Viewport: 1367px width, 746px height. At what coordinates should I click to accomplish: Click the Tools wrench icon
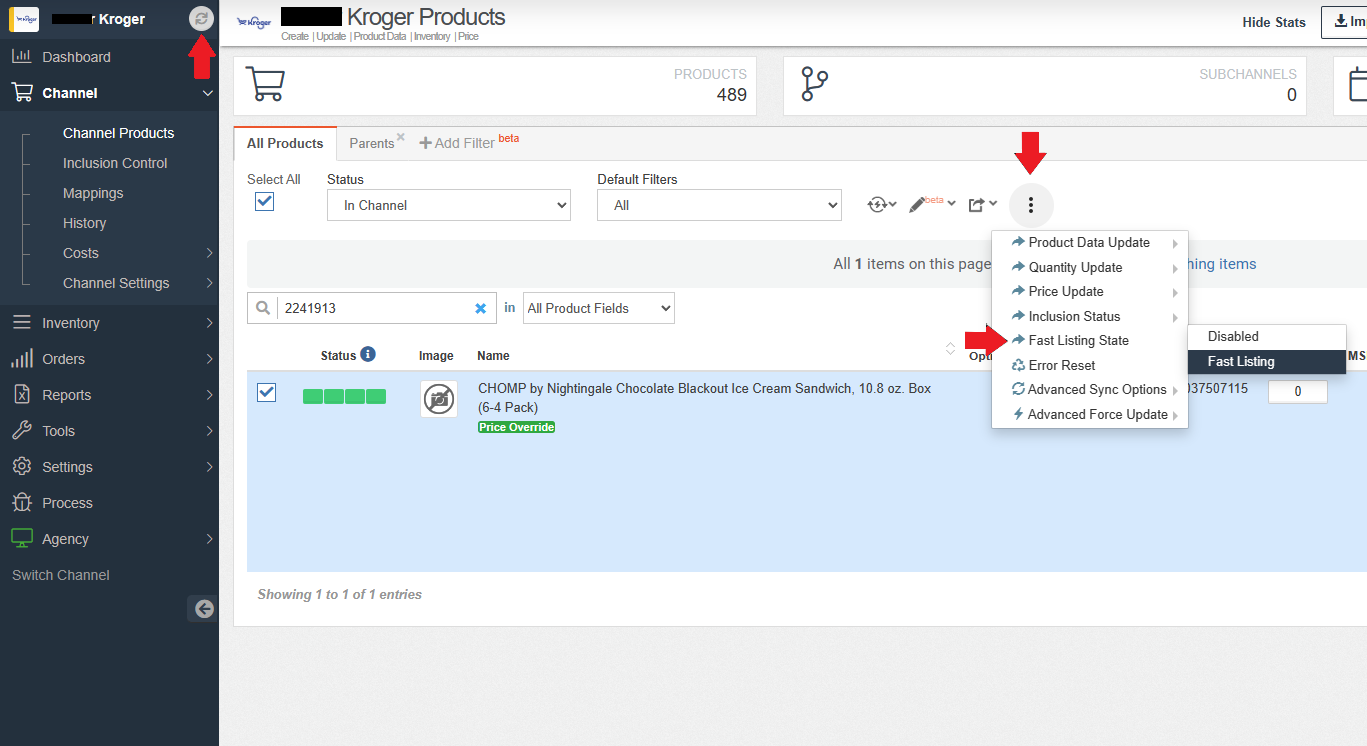(x=21, y=431)
